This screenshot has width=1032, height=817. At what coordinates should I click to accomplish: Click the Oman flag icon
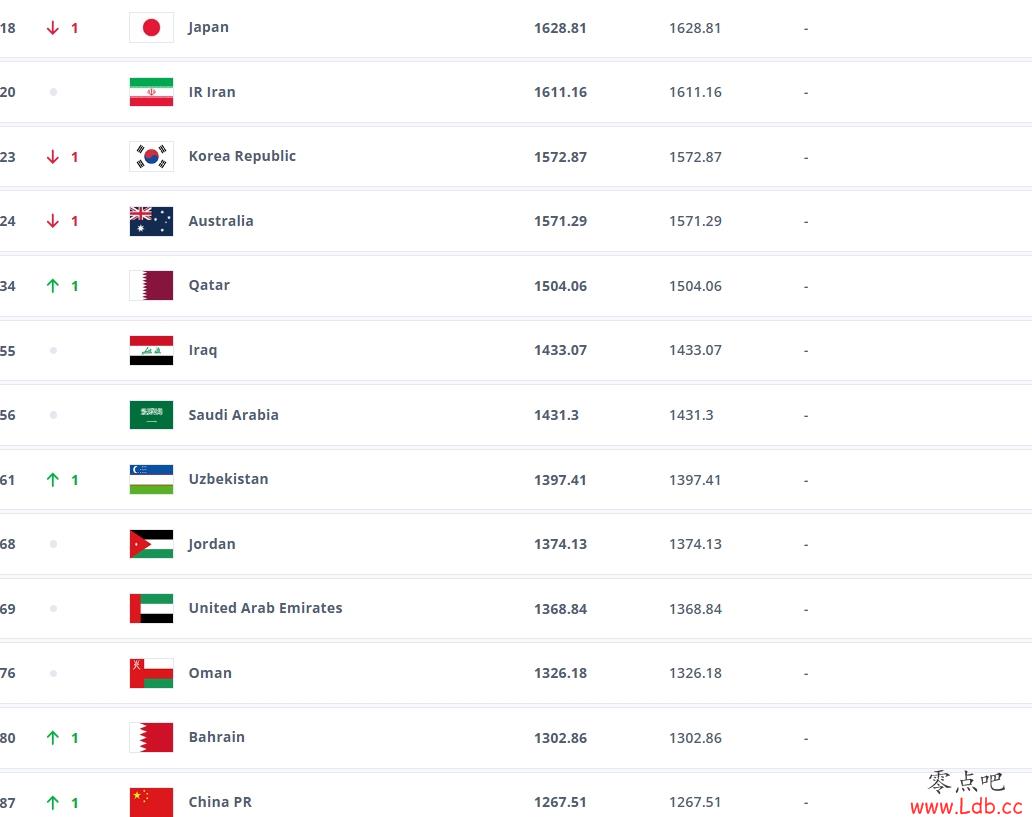[x=151, y=673]
